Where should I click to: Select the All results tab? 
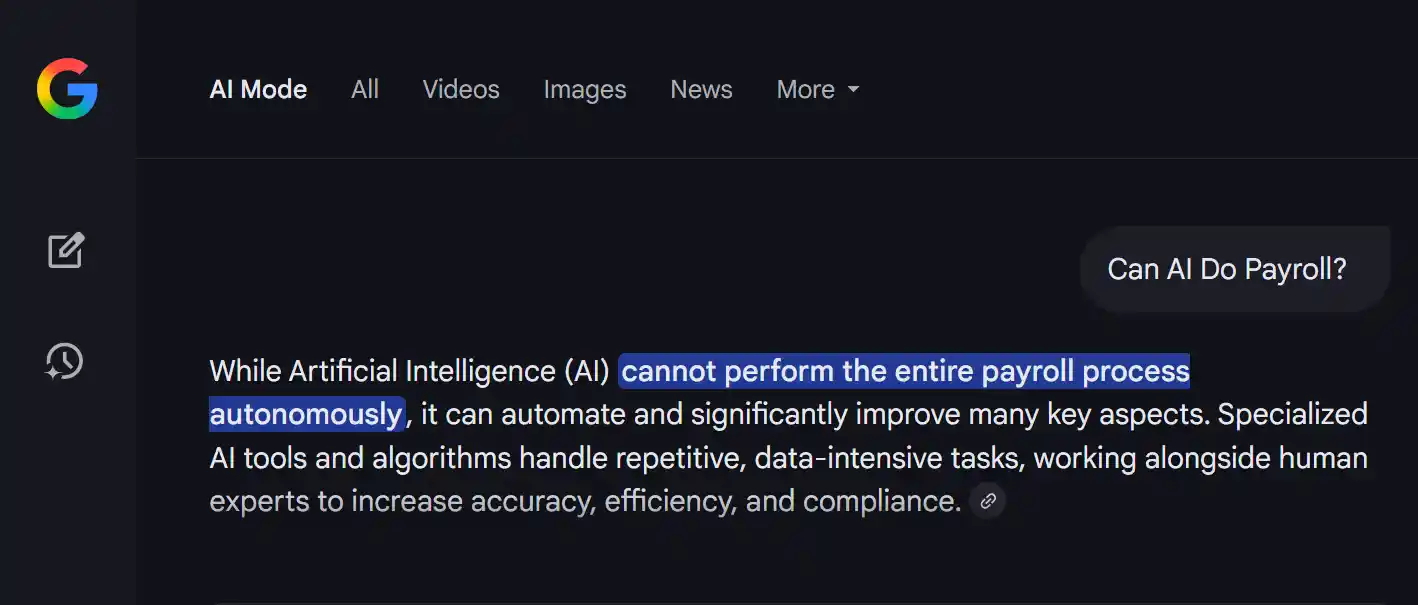pos(365,90)
